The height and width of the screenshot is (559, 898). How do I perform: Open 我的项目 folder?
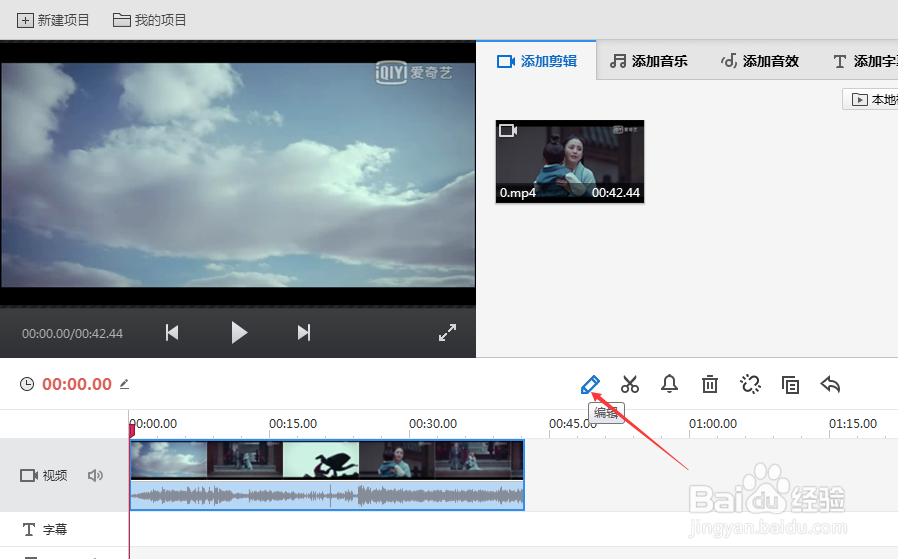149,21
